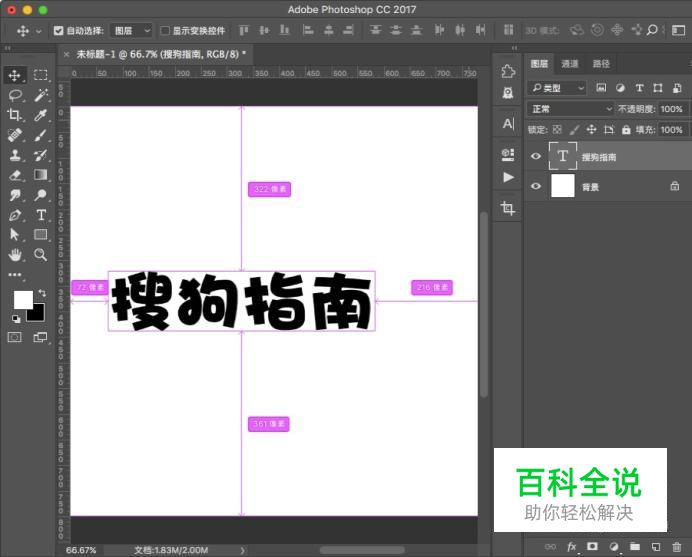This screenshot has height=557, width=692.
Task: Select the Horizontal Type tool
Action: (x=41, y=215)
